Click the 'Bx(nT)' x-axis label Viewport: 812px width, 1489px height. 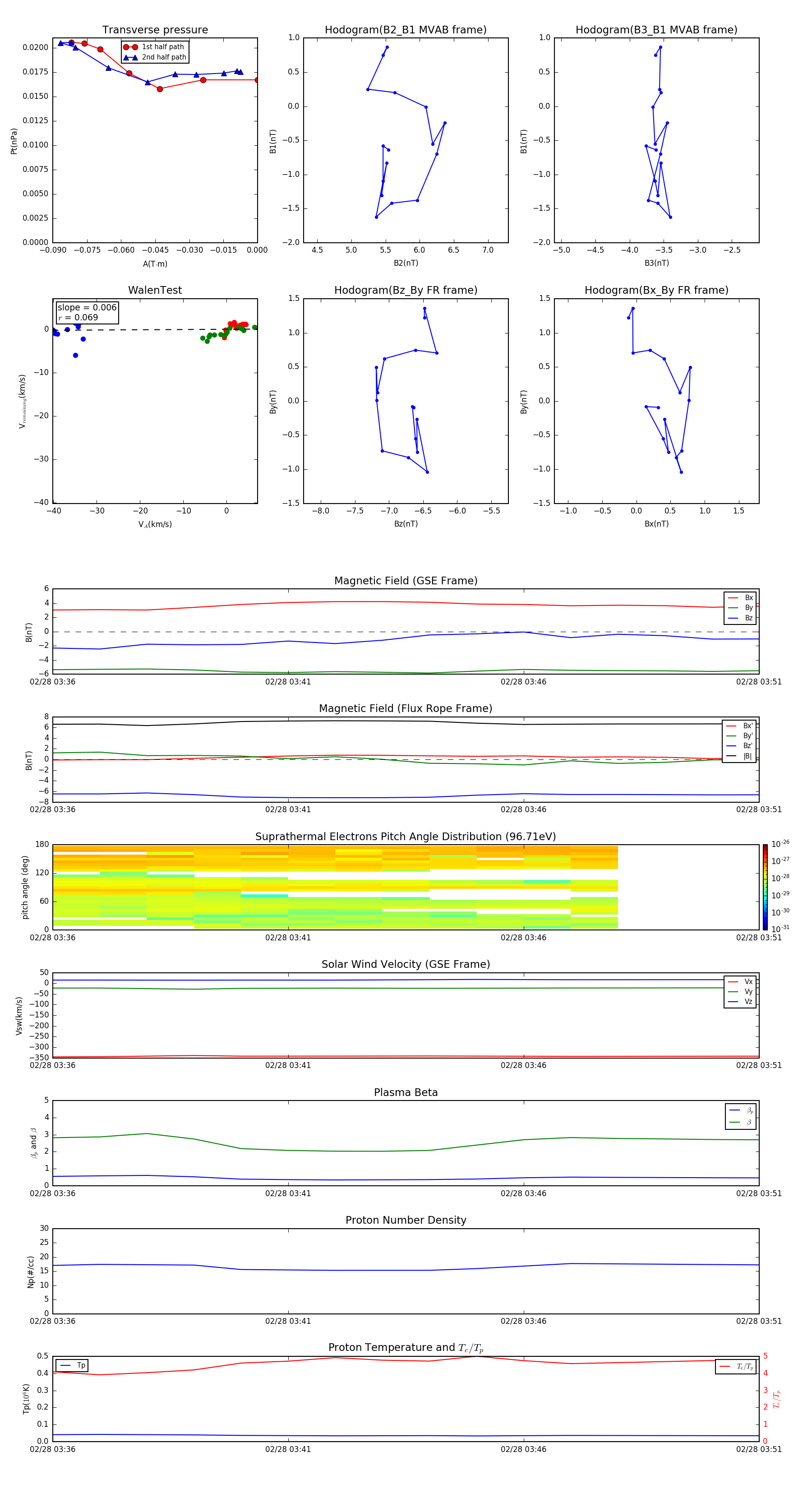(x=656, y=524)
